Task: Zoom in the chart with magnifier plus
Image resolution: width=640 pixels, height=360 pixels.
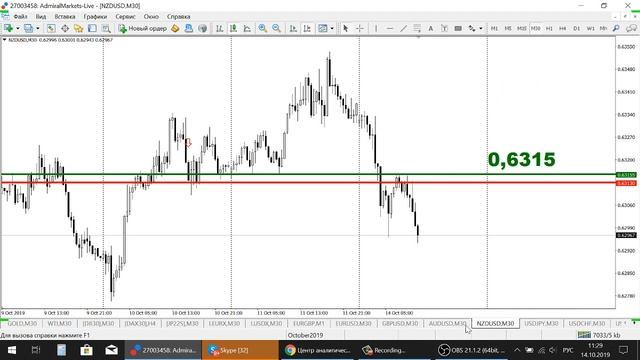Action: click(x=262, y=28)
